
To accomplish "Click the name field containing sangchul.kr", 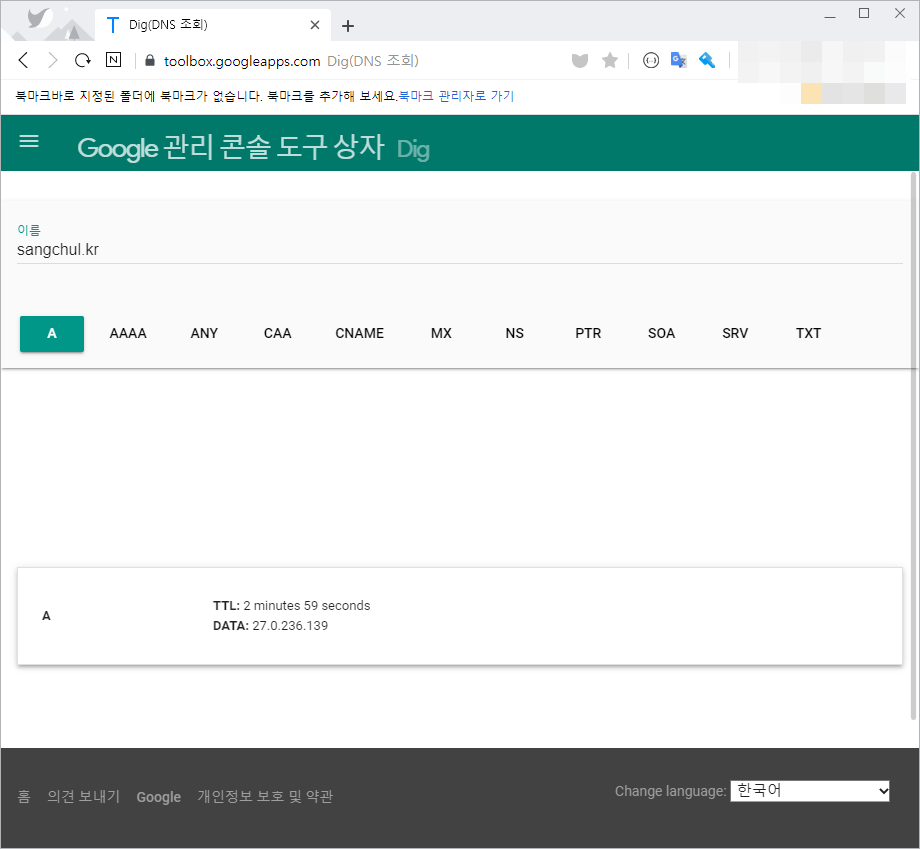I will point(459,250).
